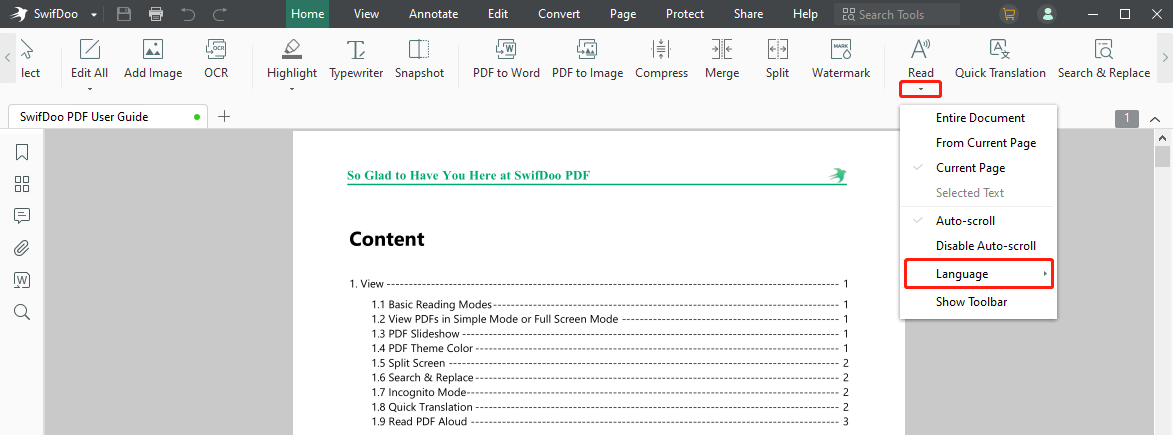Expand the Edit All dropdown arrow
The image size is (1173, 435).
pyautogui.click(x=90, y=89)
